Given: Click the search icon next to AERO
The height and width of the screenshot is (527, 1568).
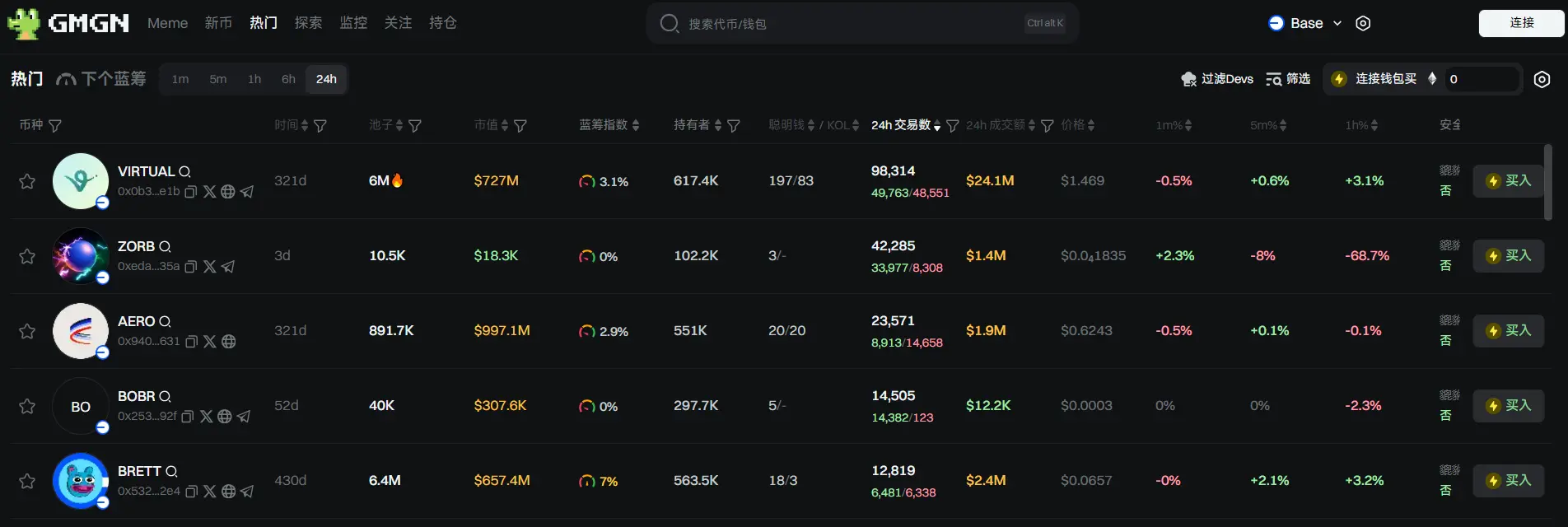Looking at the screenshot, I should click(165, 321).
